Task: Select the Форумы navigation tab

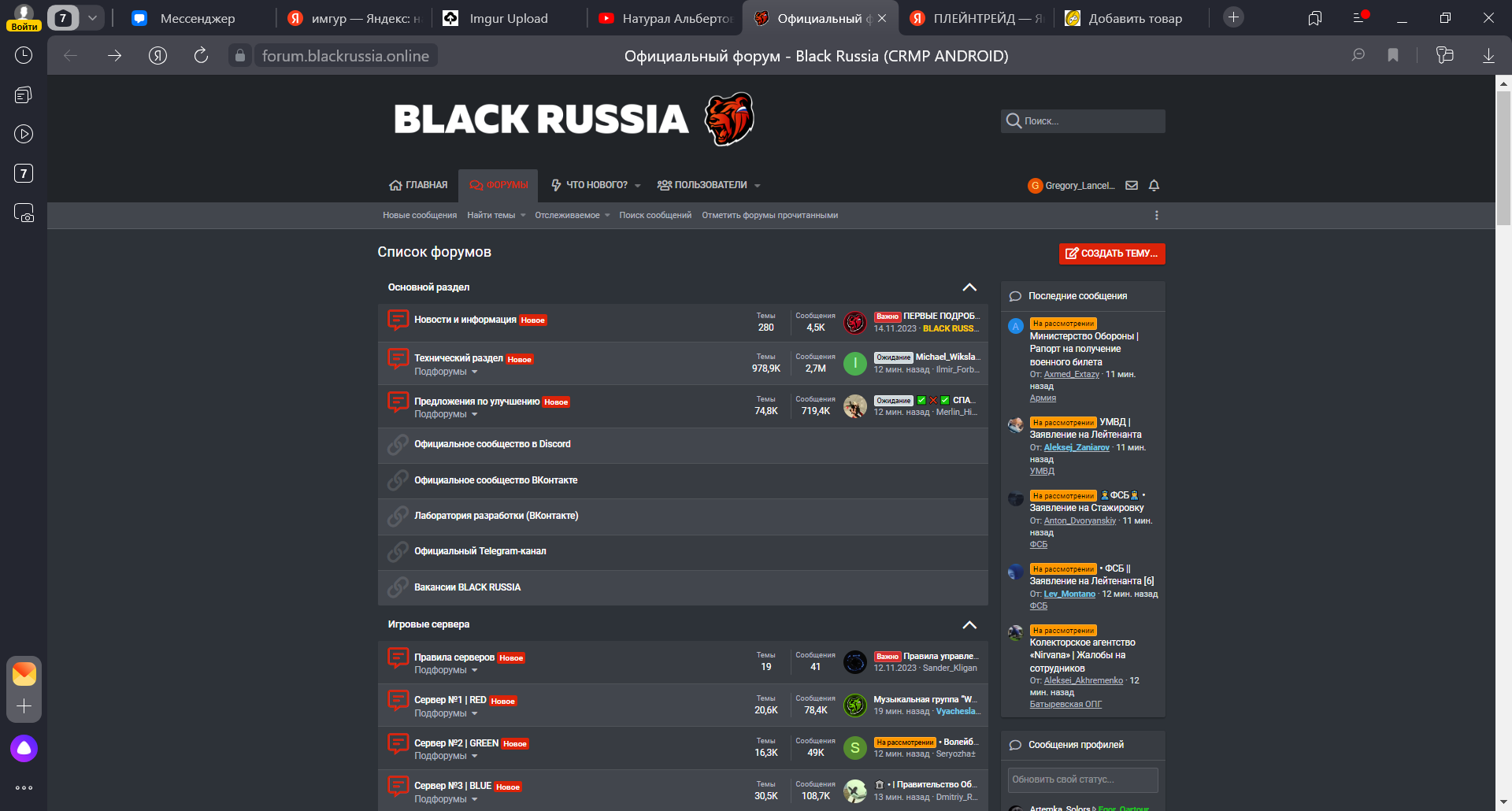Action: tap(498, 185)
